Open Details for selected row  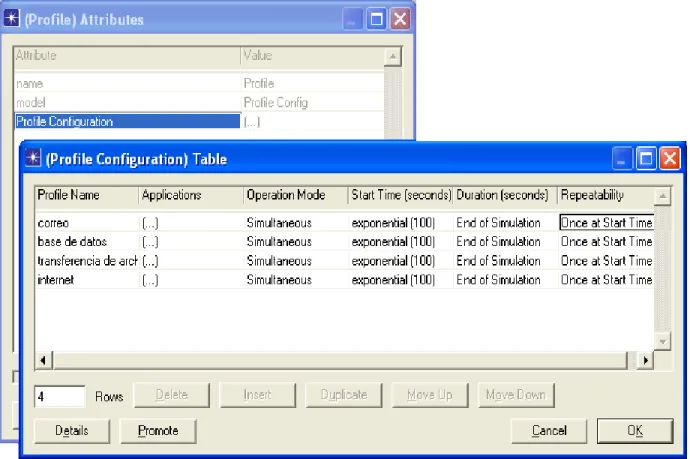pyautogui.click(x=72, y=430)
